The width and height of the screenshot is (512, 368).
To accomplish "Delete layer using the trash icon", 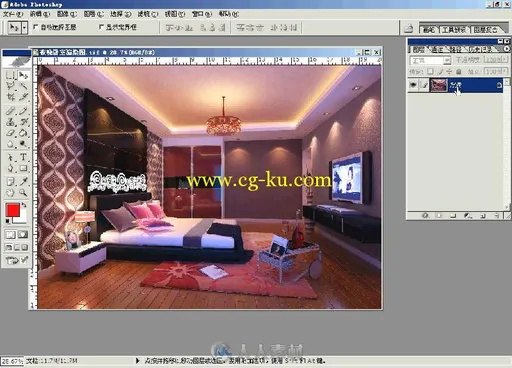I will (497, 216).
